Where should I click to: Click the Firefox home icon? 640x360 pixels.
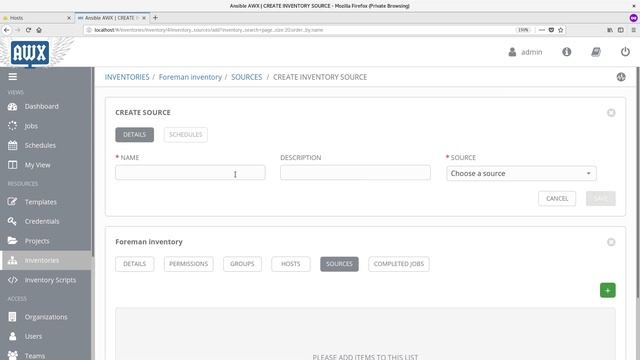(x=39, y=30)
